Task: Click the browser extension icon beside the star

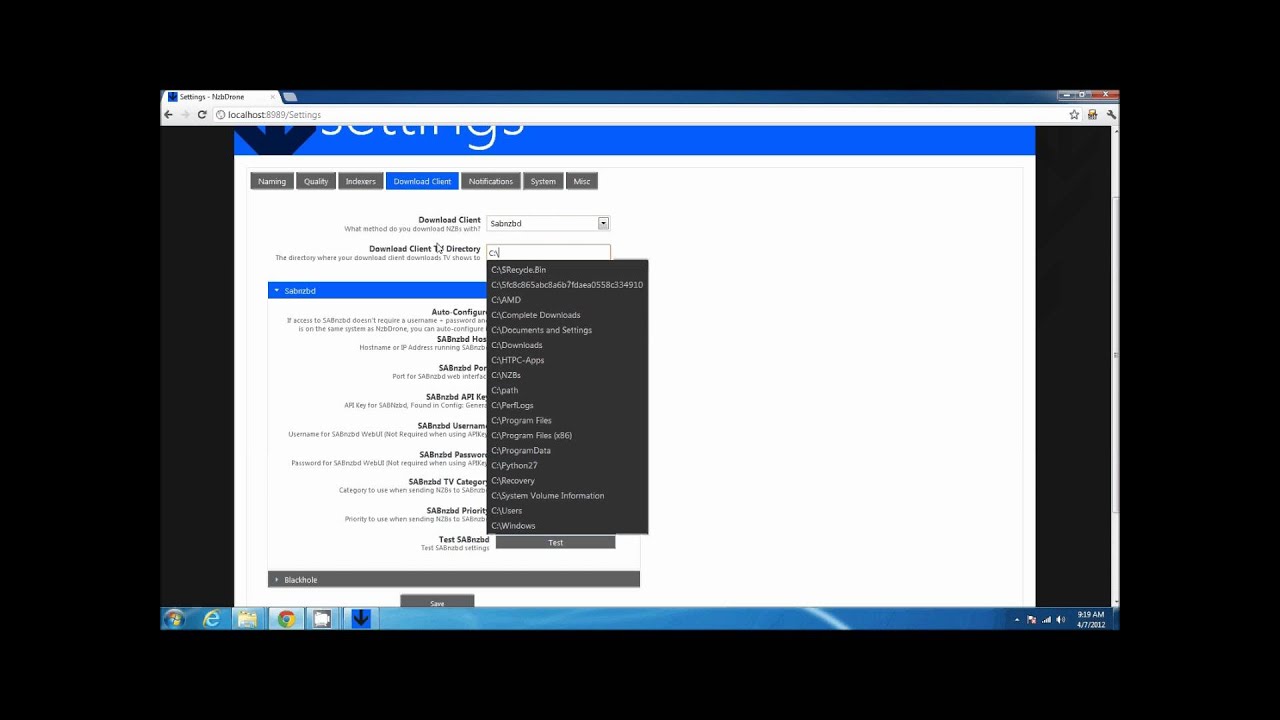Action: pos(1092,115)
